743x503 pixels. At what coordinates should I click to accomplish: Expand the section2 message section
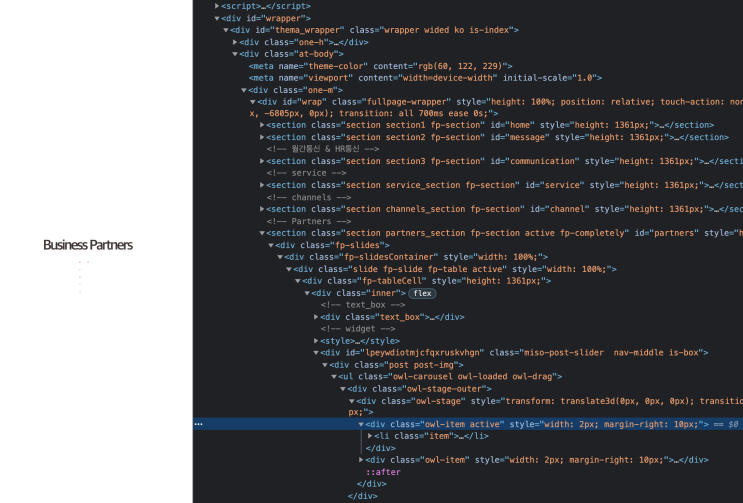click(x=262, y=137)
